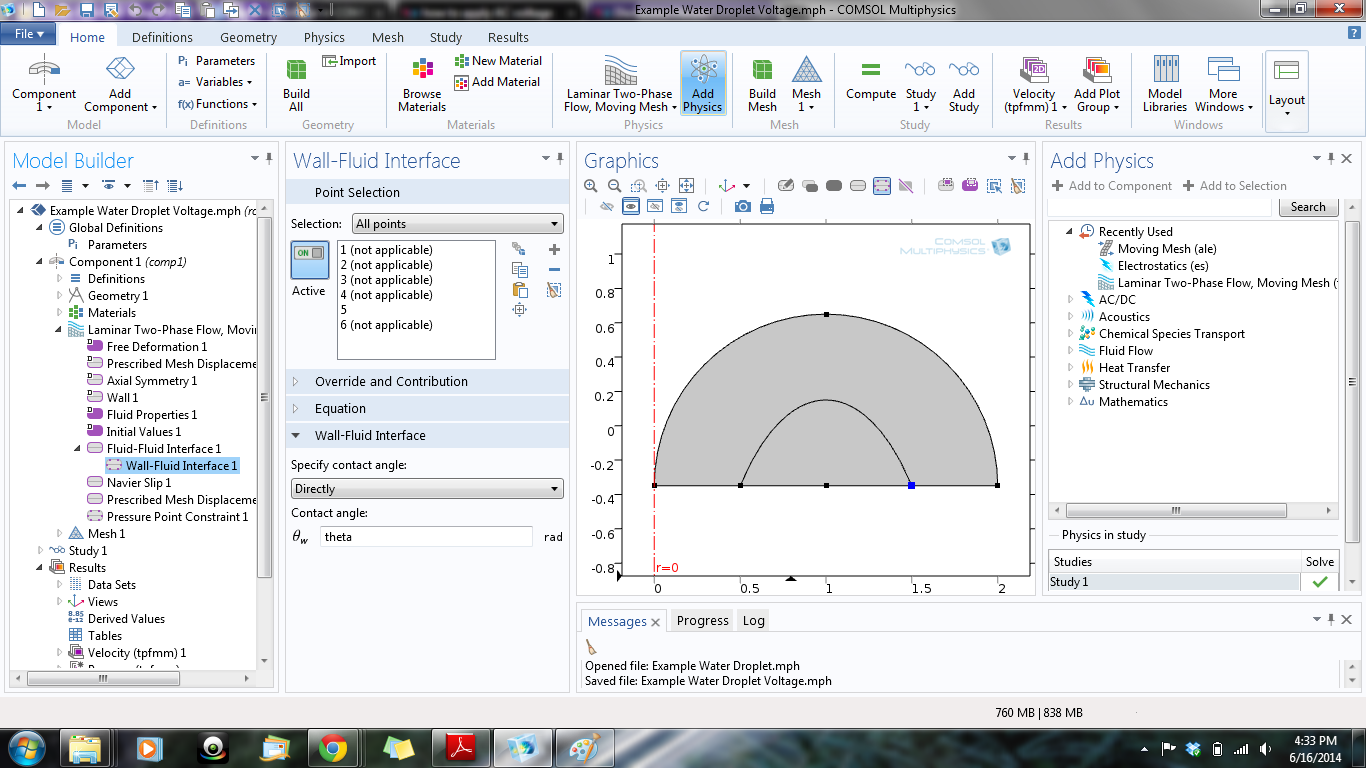This screenshot has width=1366, height=768.
Task: Click the Model Builder vertical scrollbar
Action: (264, 396)
